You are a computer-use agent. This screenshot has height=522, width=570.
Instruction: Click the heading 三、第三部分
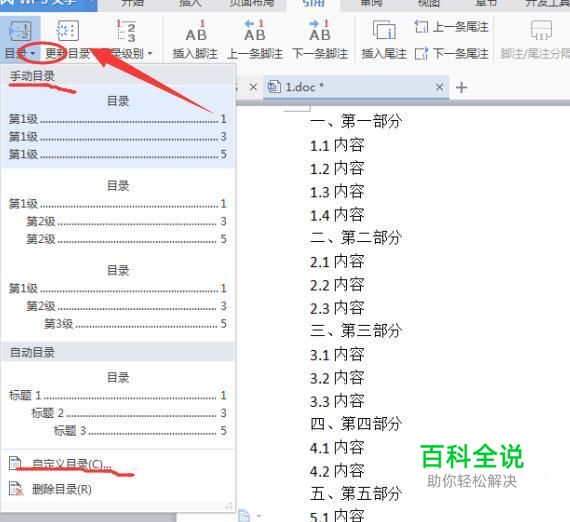coord(356,331)
